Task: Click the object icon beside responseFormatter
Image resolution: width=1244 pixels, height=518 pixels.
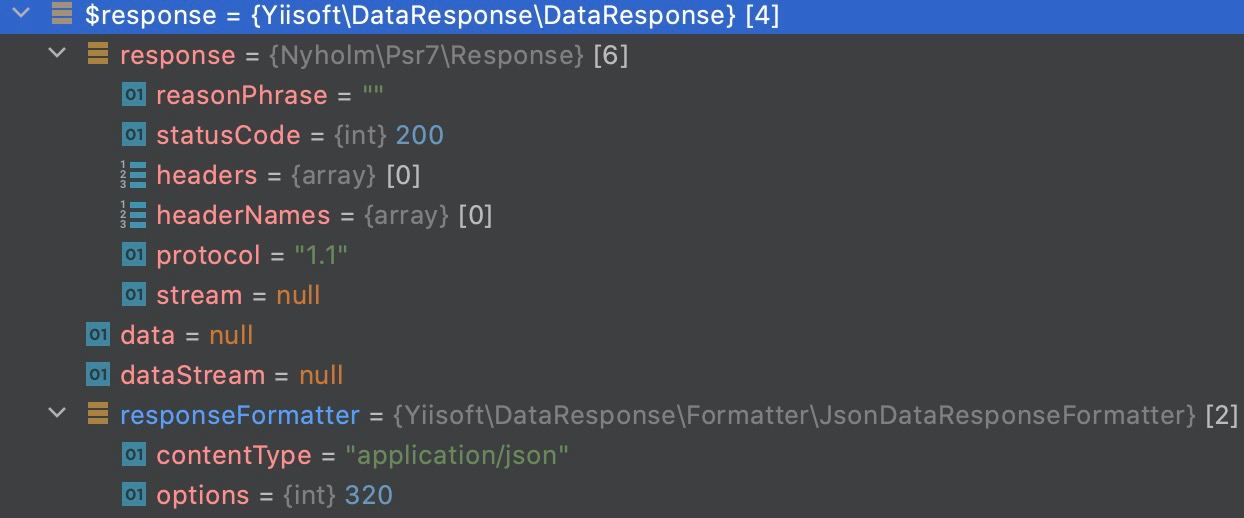Action: (x=98, y=415)
